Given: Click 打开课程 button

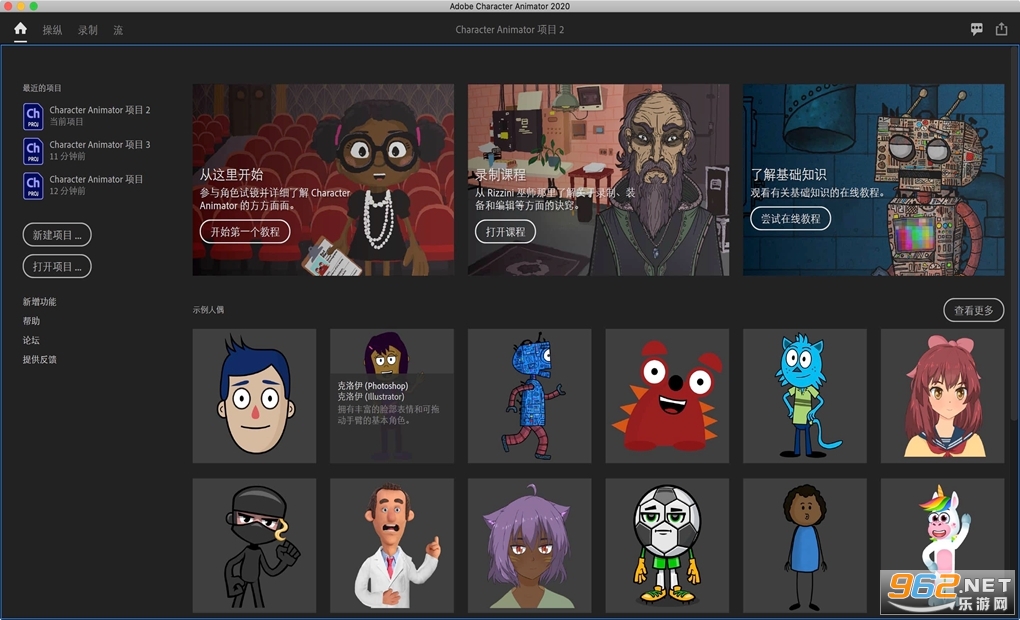Looking at the screenshot, I should click(505, 232).
